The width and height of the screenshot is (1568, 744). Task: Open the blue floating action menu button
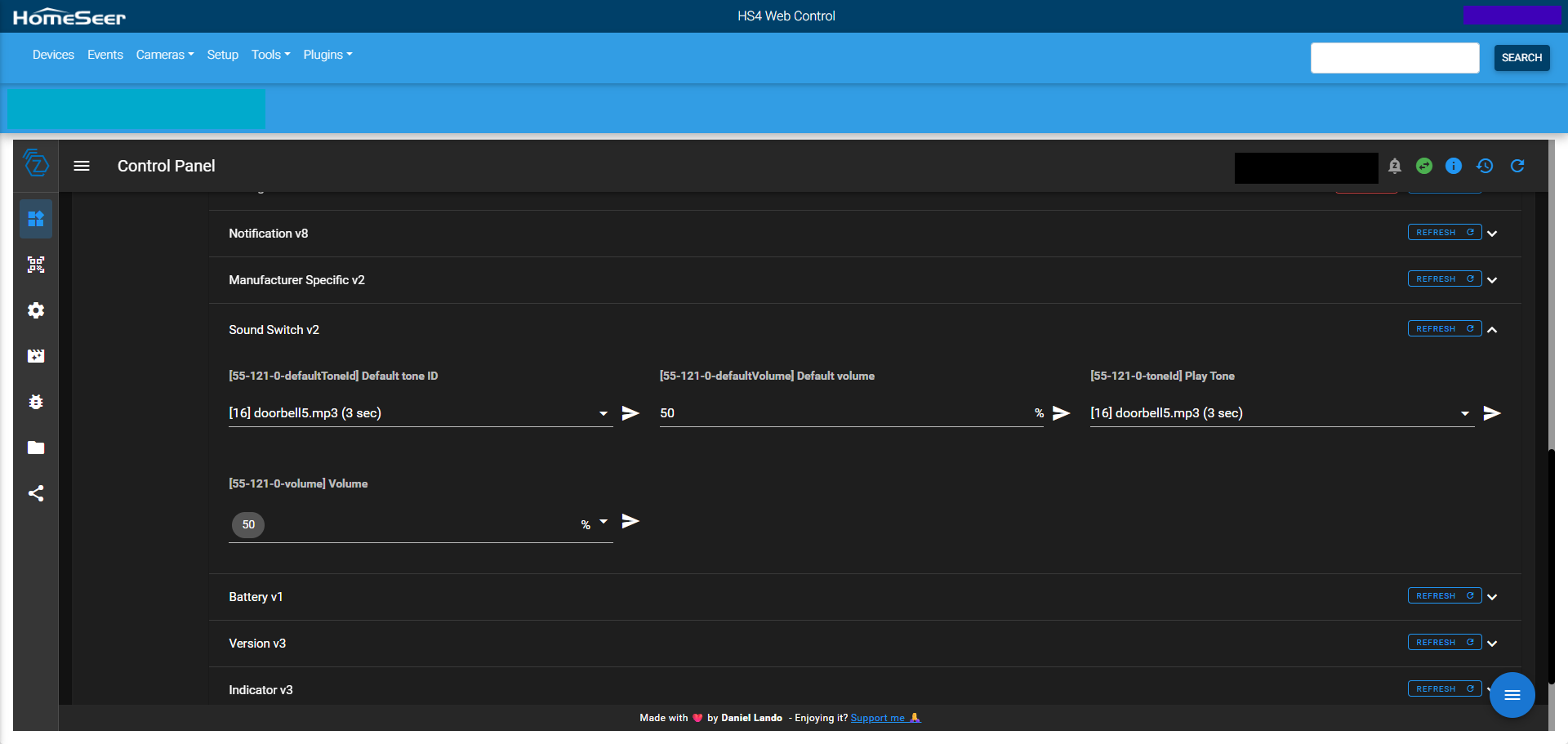[1512, 695]
